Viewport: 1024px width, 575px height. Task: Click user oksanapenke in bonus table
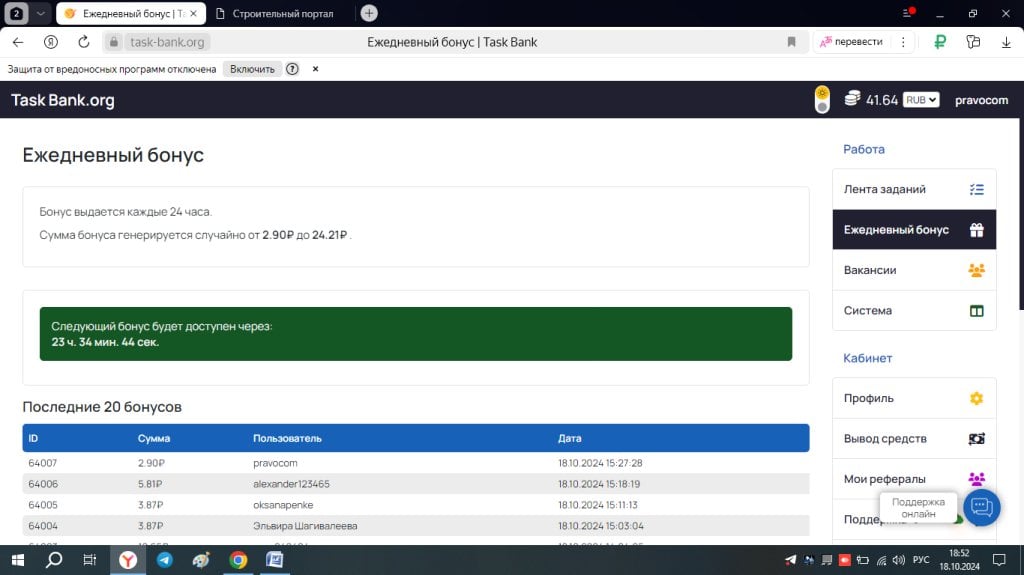pos(283,505)
